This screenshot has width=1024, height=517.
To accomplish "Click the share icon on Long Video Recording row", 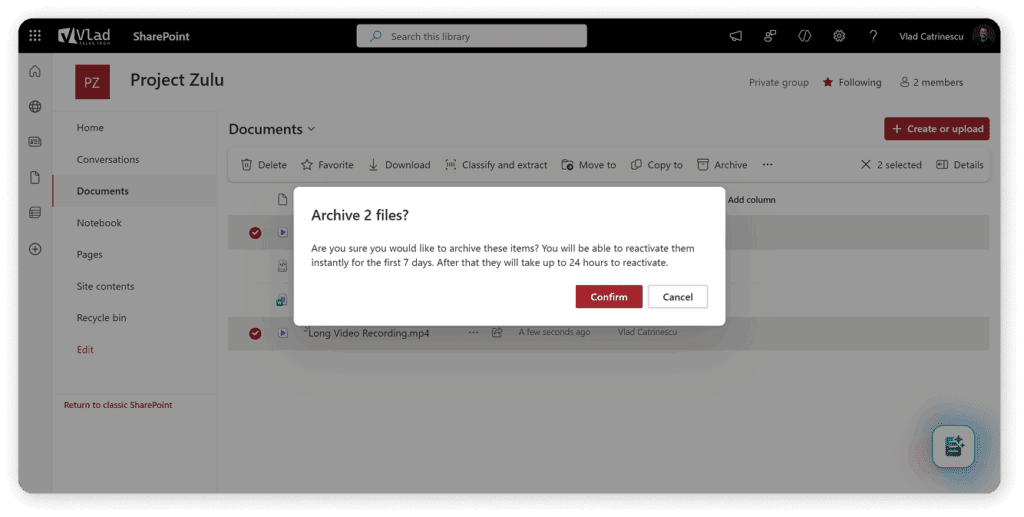I will pos(497,332).
